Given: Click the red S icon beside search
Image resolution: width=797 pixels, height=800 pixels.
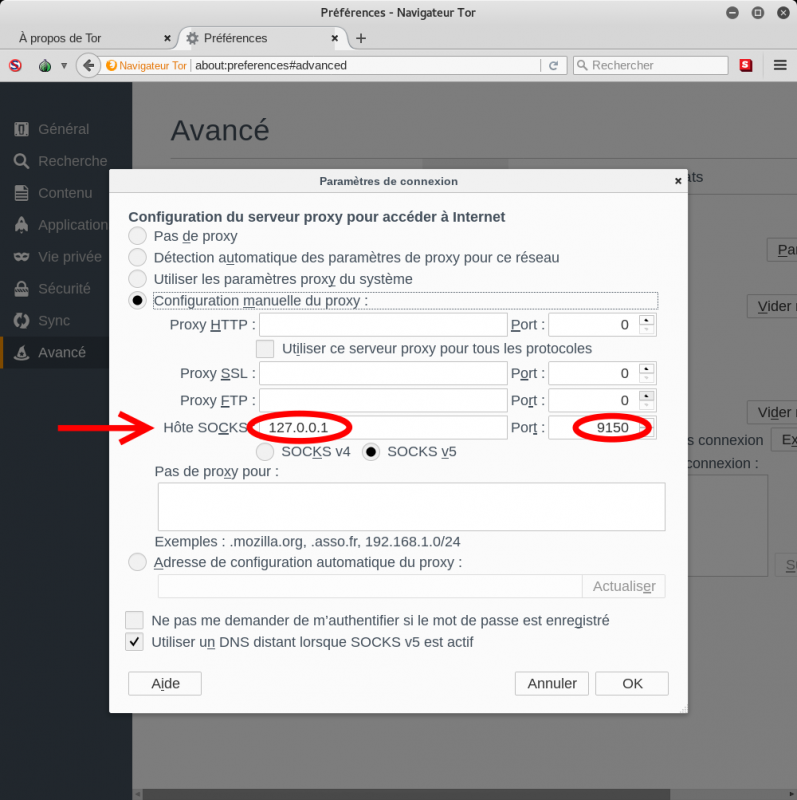Looking at the screenshot, I should coord(746,65).
